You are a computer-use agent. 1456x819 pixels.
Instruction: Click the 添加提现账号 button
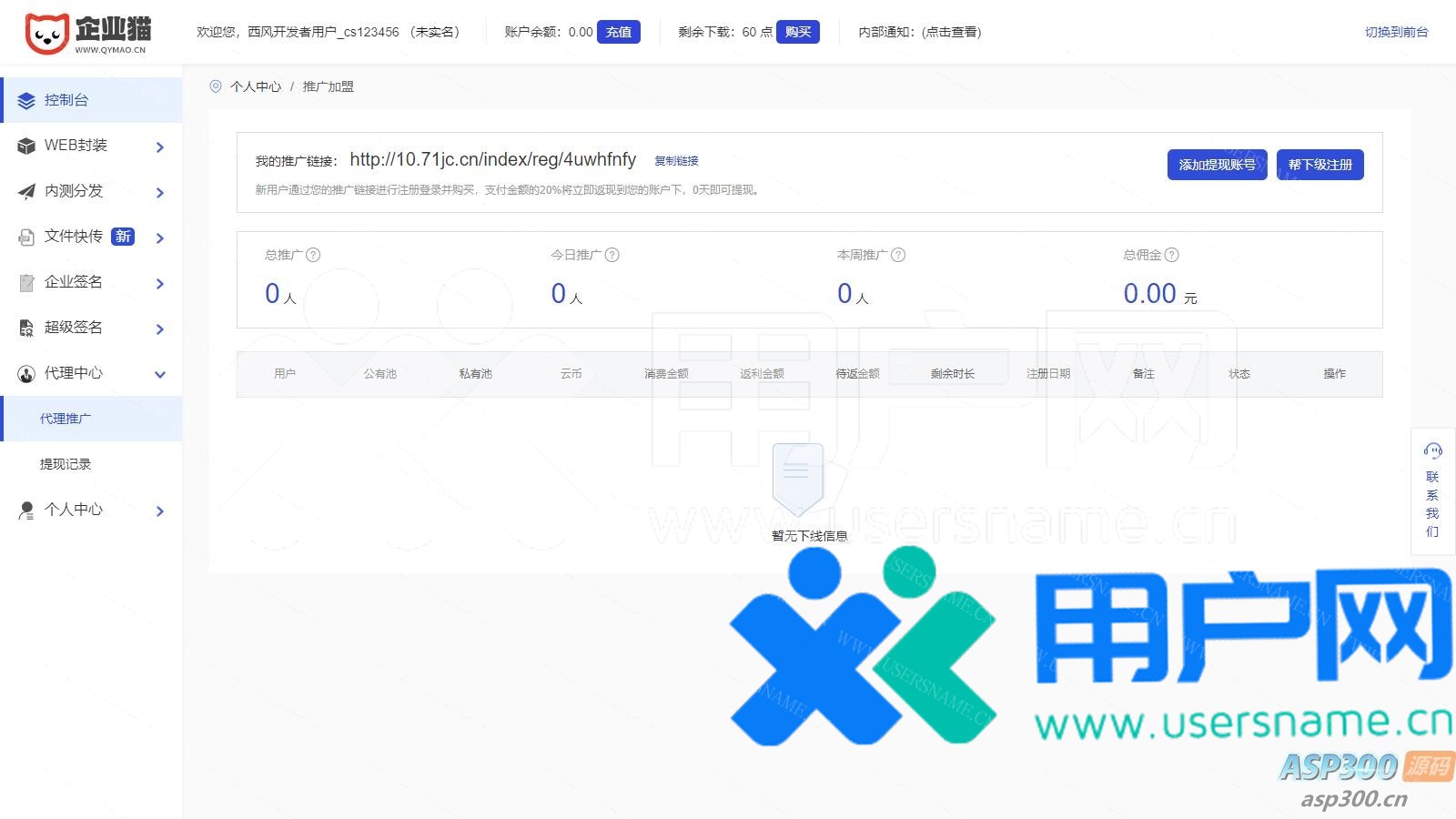coord(1217,165)
